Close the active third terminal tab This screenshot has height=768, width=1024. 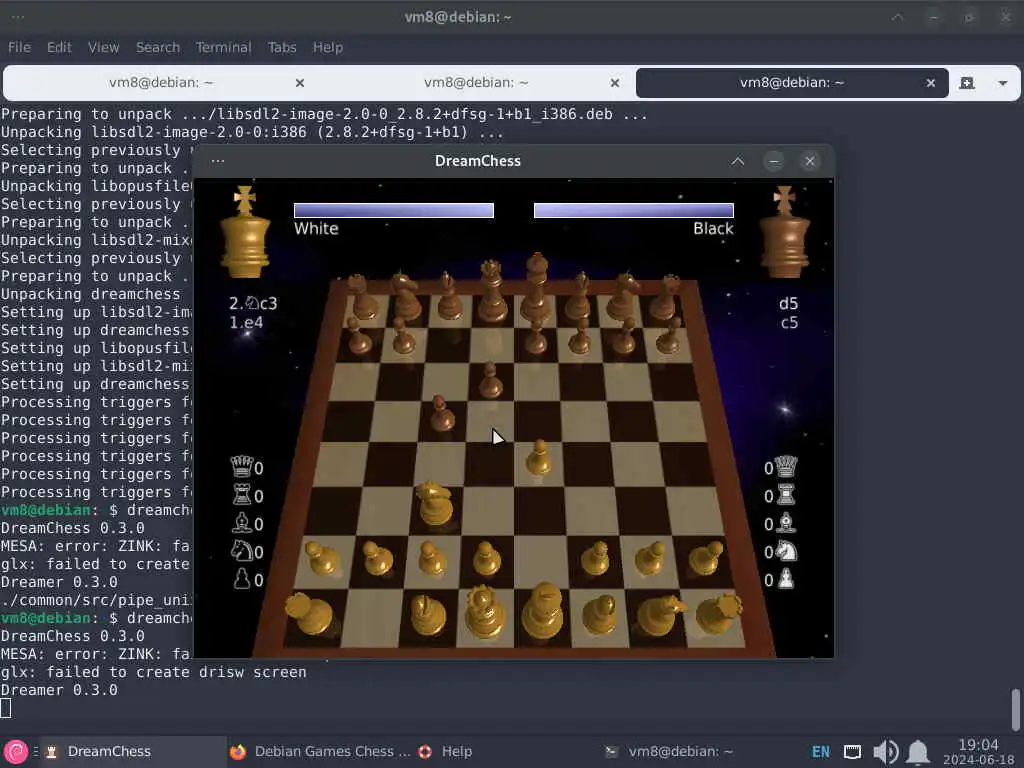[x=931, y=83]
